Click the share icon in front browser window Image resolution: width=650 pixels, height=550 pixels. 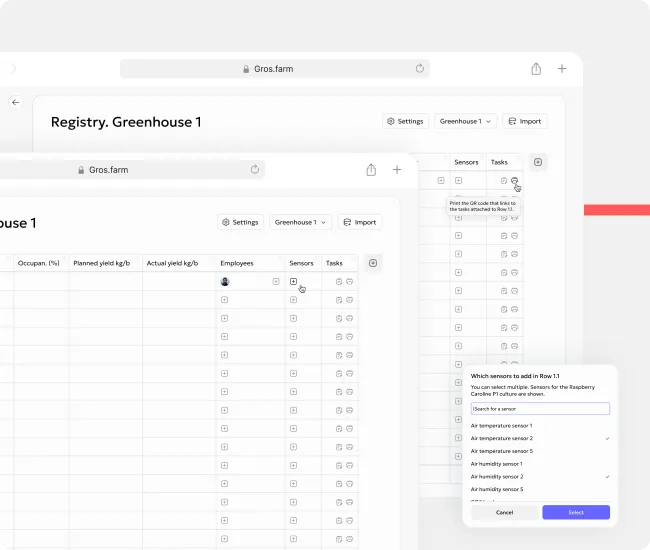371,170
